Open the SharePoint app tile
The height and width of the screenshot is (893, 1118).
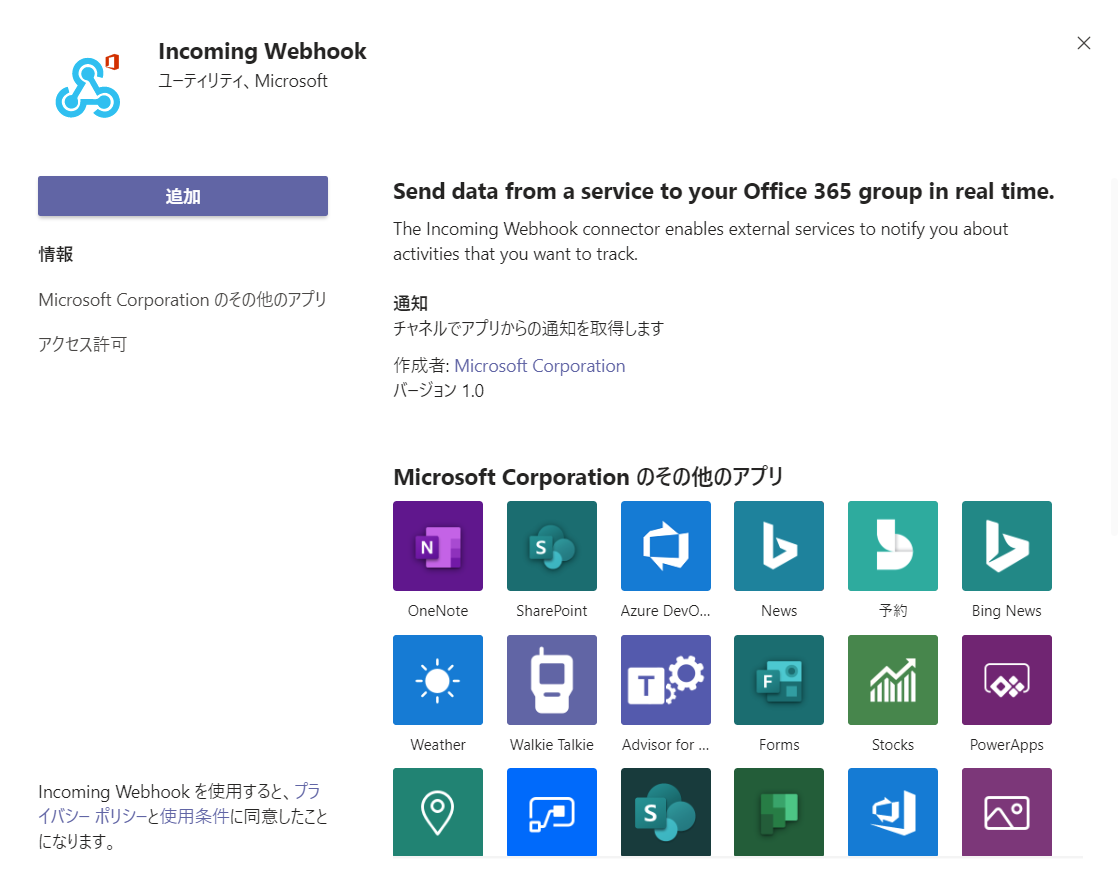(x=552, y=546)
